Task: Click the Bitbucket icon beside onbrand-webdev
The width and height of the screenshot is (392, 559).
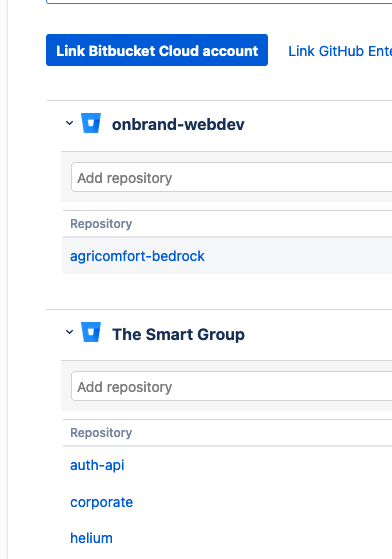Action: (91, 123)
